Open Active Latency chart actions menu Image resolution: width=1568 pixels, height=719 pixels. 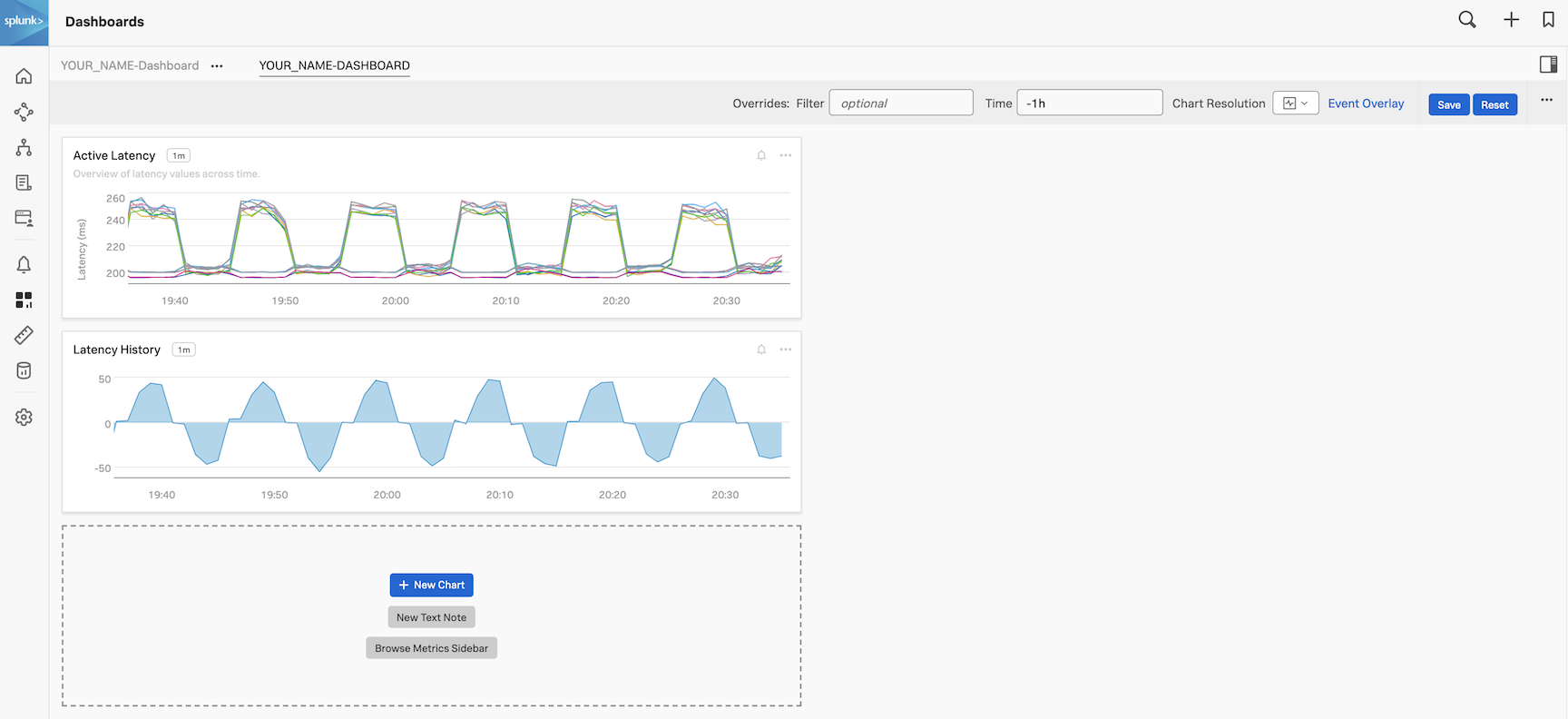coord(786,155)
